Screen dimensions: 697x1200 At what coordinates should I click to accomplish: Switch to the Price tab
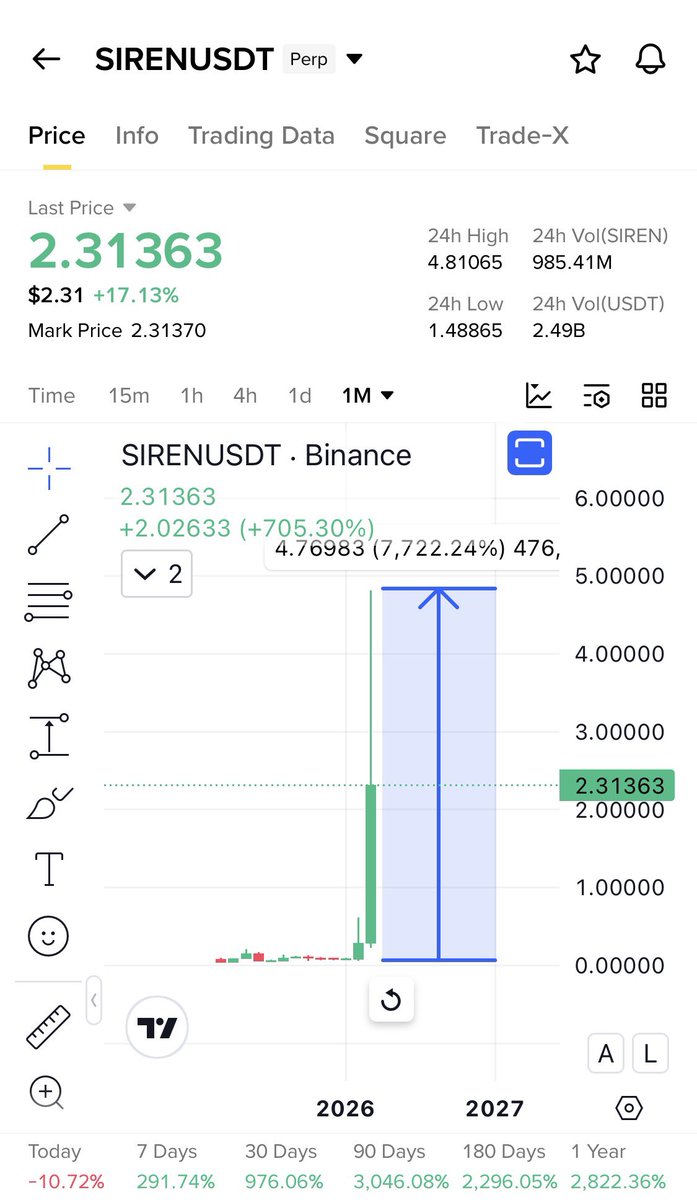pos(57,135)
